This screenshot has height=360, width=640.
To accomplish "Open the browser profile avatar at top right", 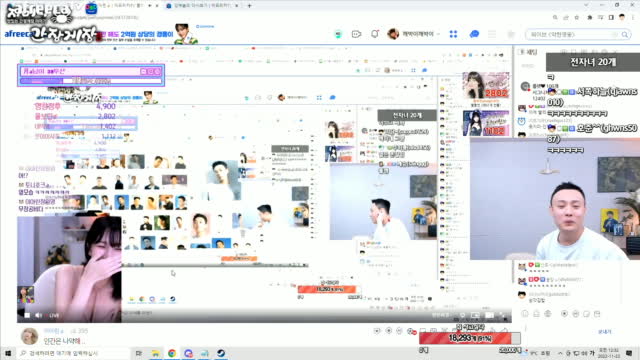I will [622, 18].
